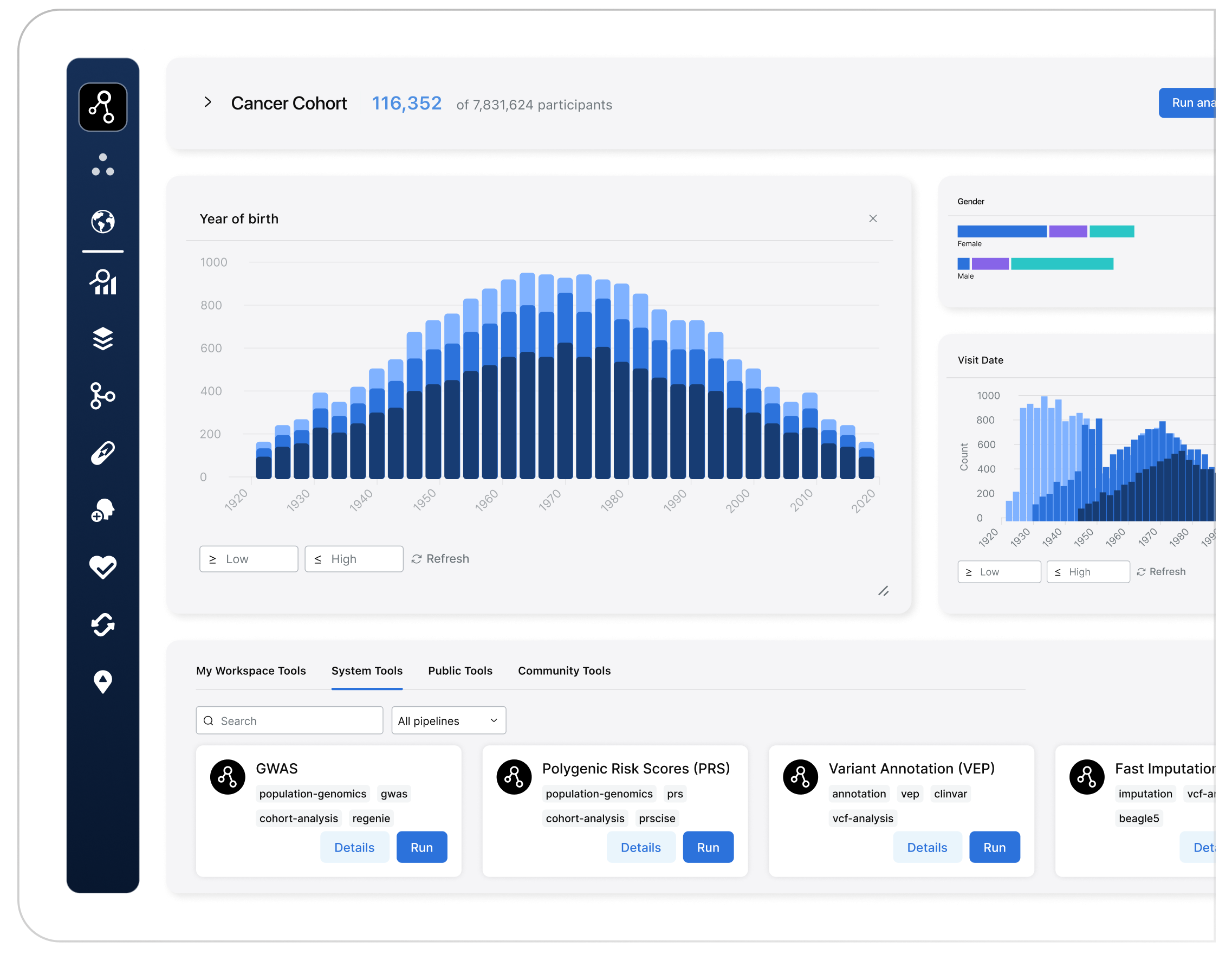This screenshot has width=1232, height=967.
Task: Refresh the Visit Date chart
Action: click(1161, 572)
